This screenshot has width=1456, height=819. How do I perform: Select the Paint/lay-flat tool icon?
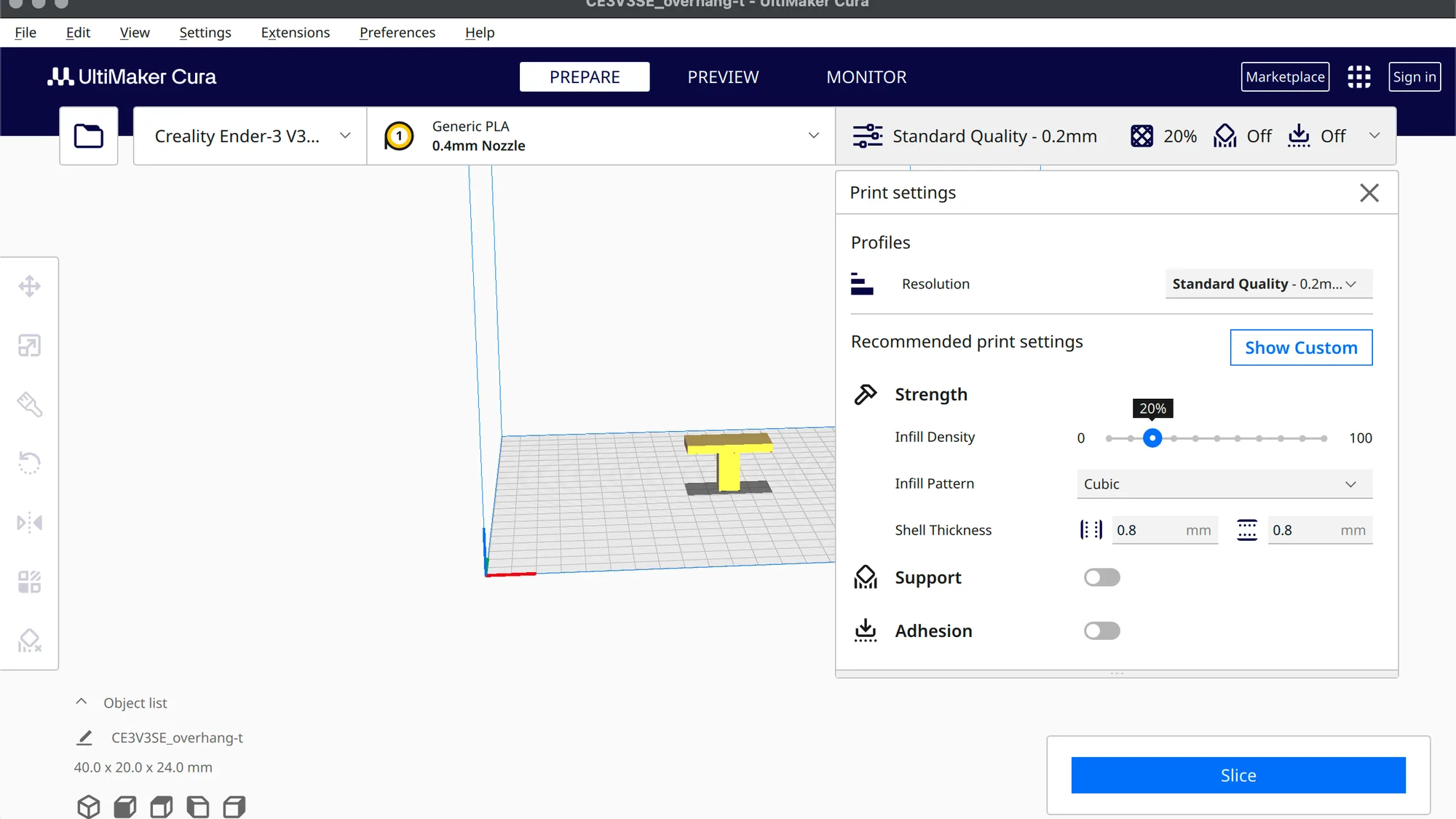point(30,404)
